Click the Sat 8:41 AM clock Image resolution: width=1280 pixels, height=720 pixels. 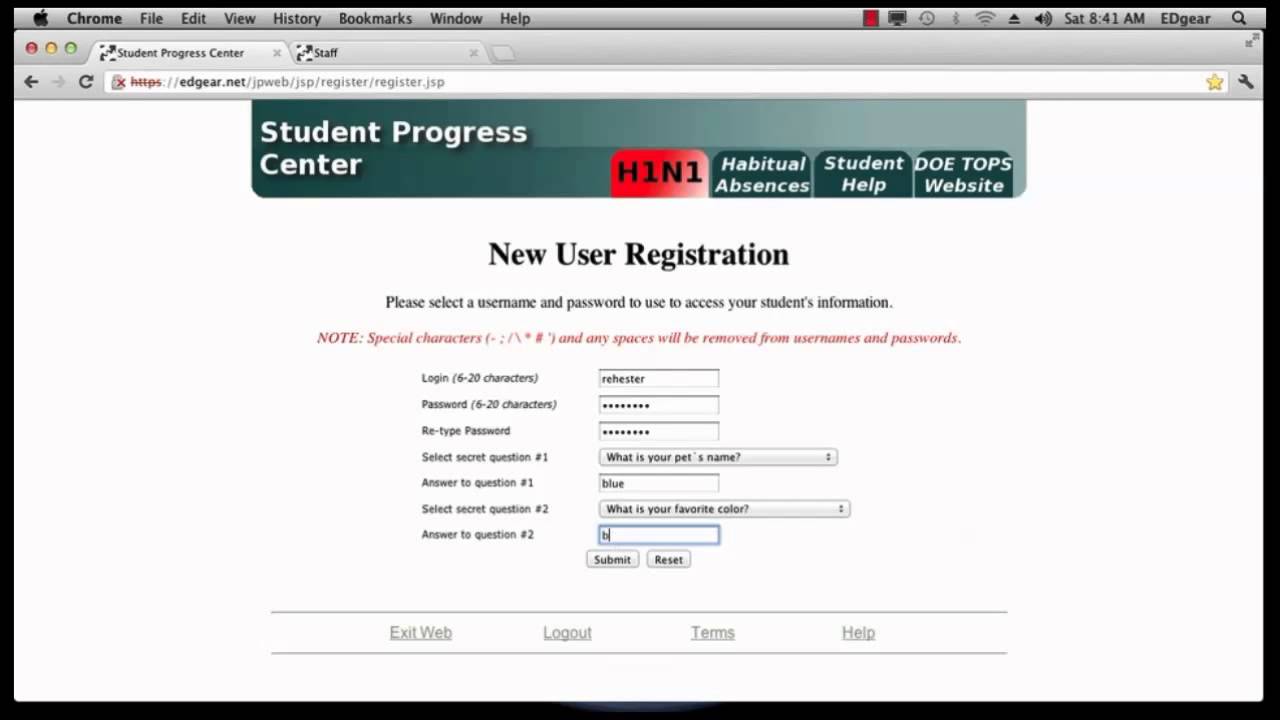click(1105, 18)
